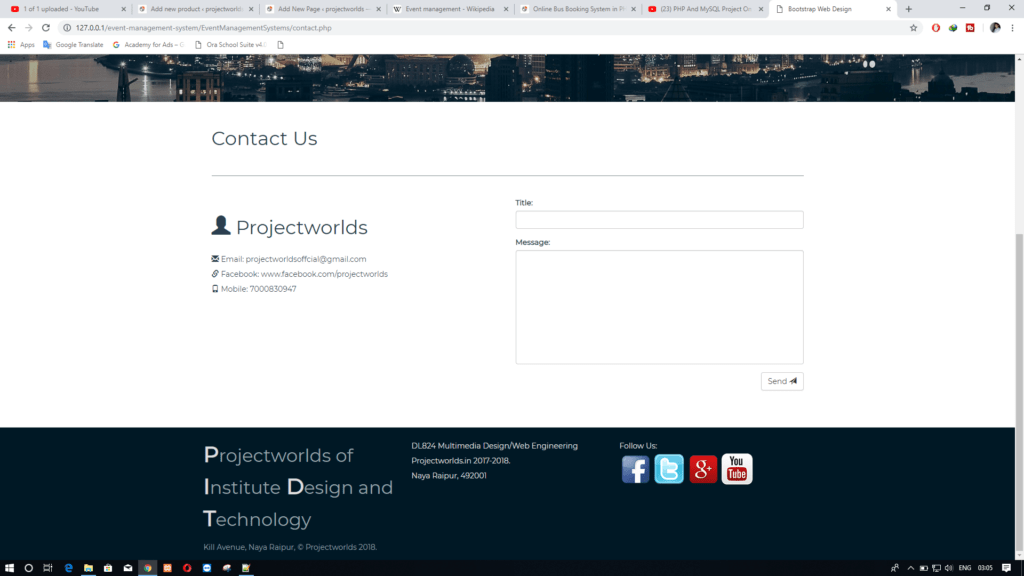Click the volume speaker icon in system tray

pos(949,567)
